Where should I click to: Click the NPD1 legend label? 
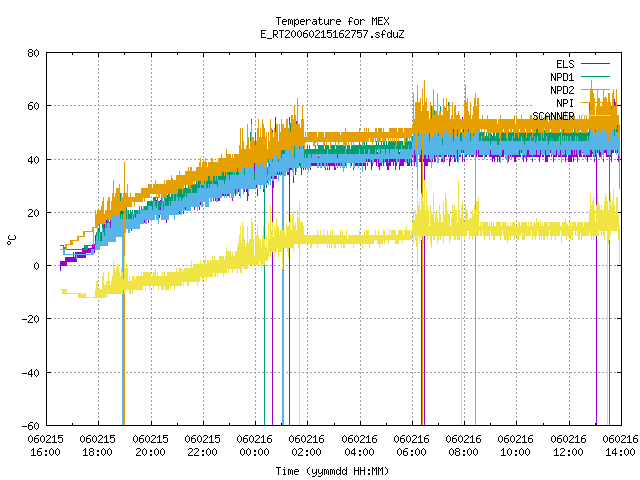point(562,77)
